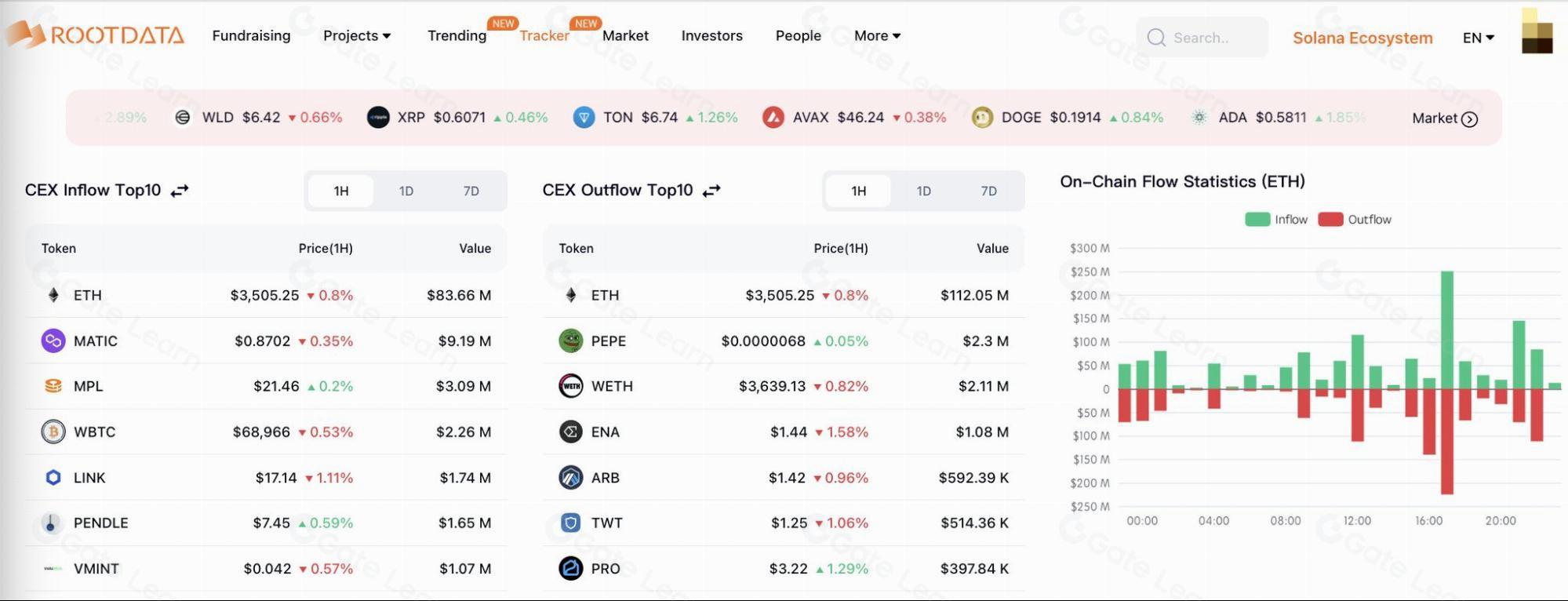This screenshot has width=1568, height=601.
Task: Click the WBTC token icon
Action: click(53, 432)
